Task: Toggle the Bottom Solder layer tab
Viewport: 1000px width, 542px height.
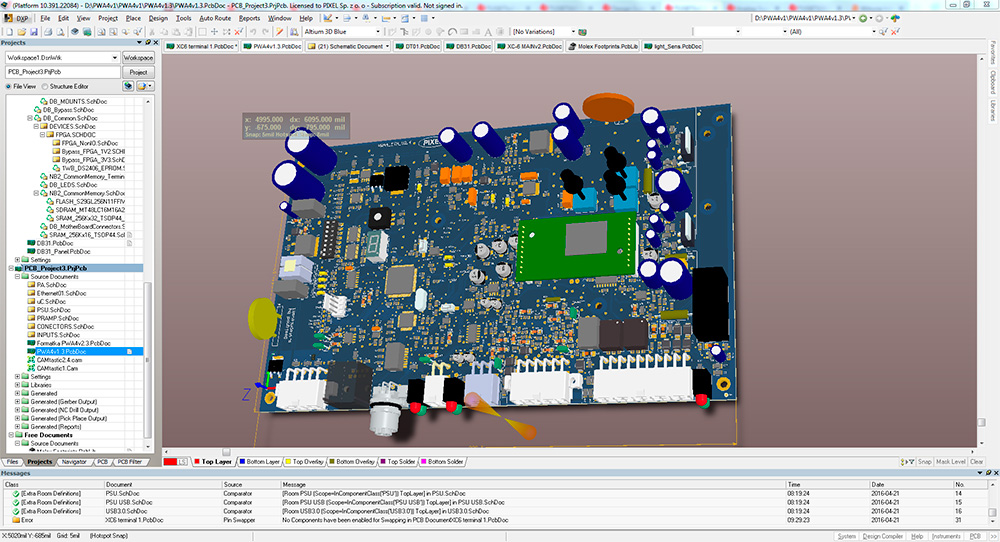Action: pyautogui.click(x=442, y=462)
